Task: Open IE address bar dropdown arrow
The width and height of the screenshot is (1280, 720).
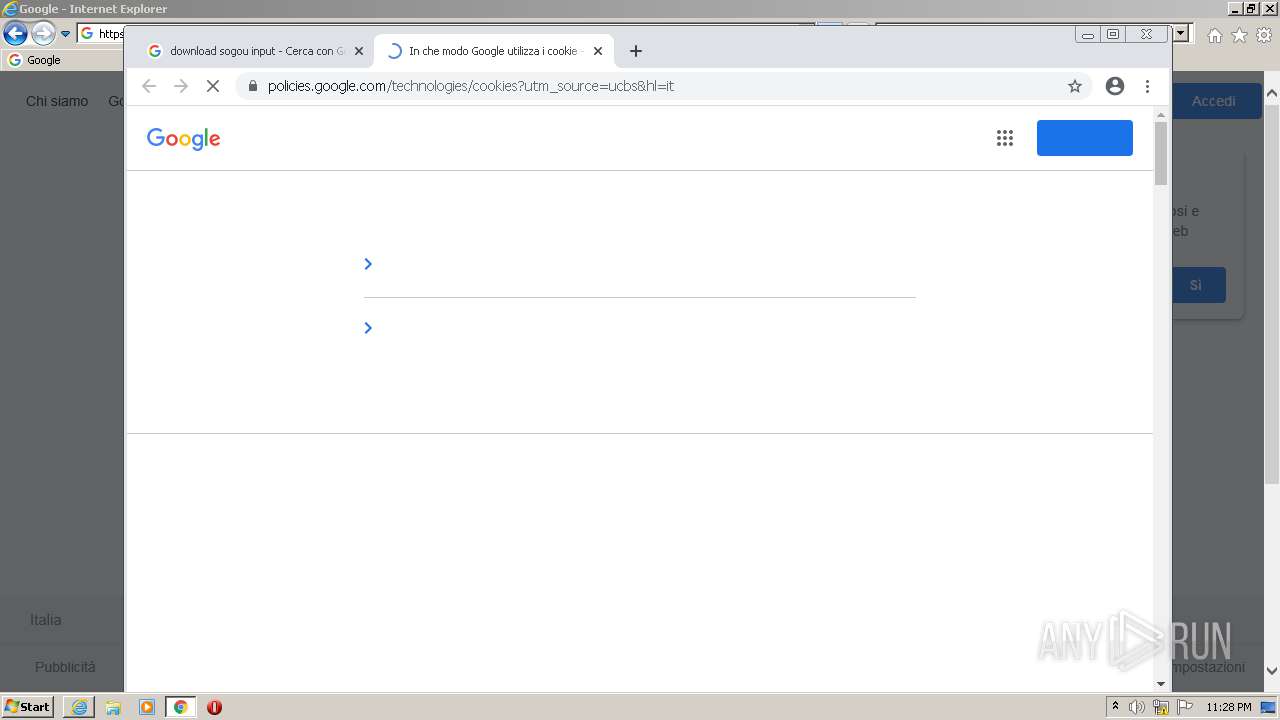Action: click(x=1181, y=33)
